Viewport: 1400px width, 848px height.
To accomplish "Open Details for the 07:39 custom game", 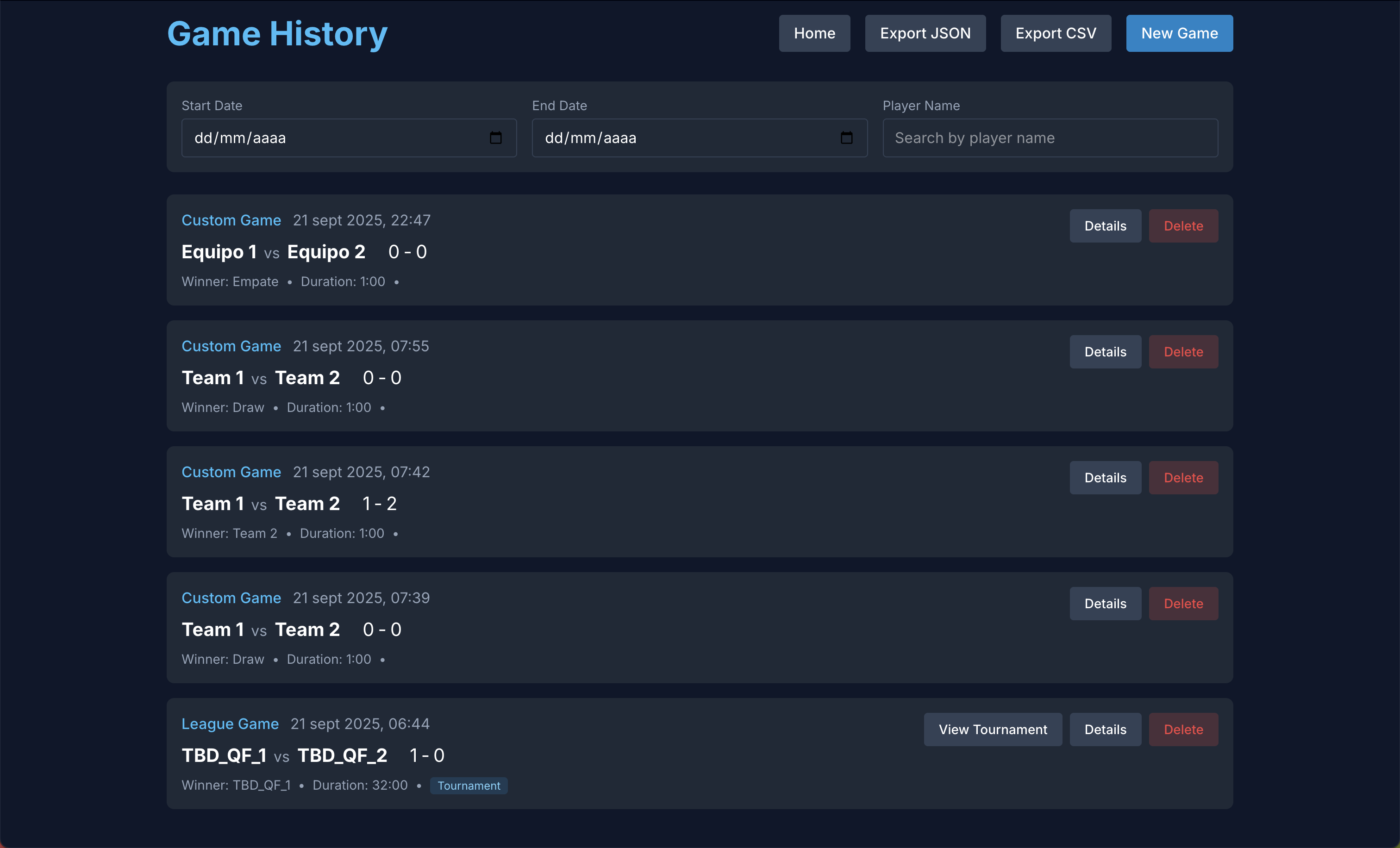I will pos(1105,603).
